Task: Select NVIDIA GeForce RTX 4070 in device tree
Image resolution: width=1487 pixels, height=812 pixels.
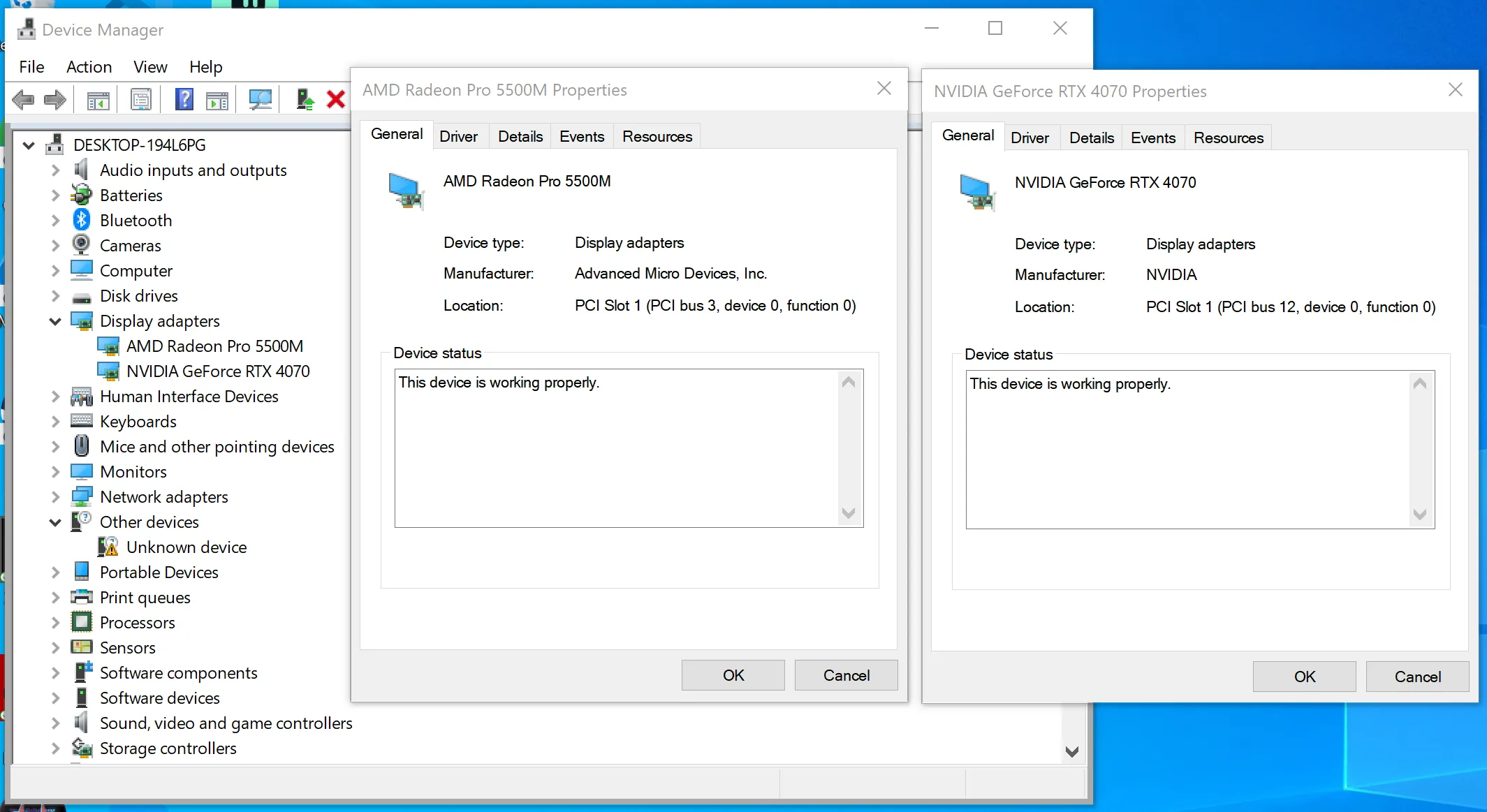Action: [218, 371]
